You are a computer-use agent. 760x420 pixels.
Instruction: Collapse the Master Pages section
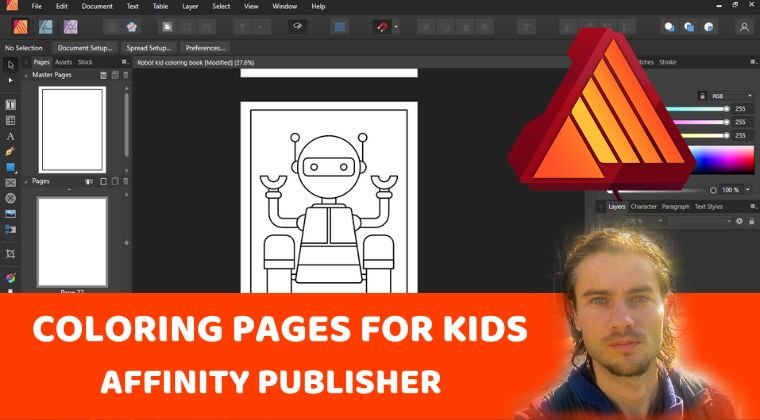27,75
